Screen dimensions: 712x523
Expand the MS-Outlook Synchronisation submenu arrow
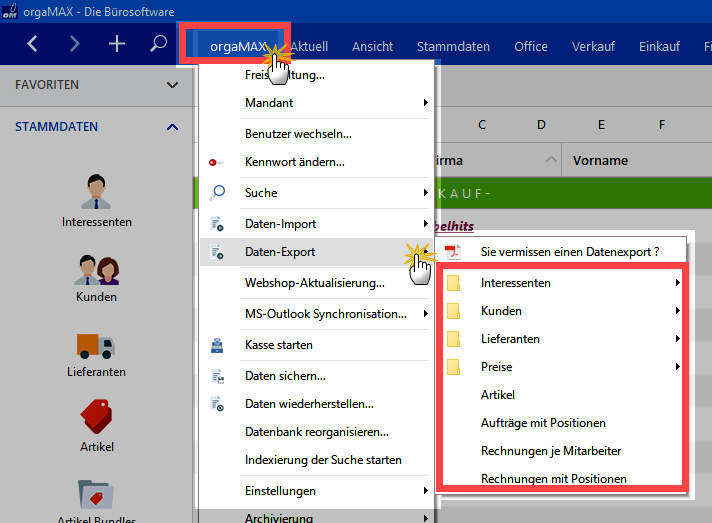point(425,313)
